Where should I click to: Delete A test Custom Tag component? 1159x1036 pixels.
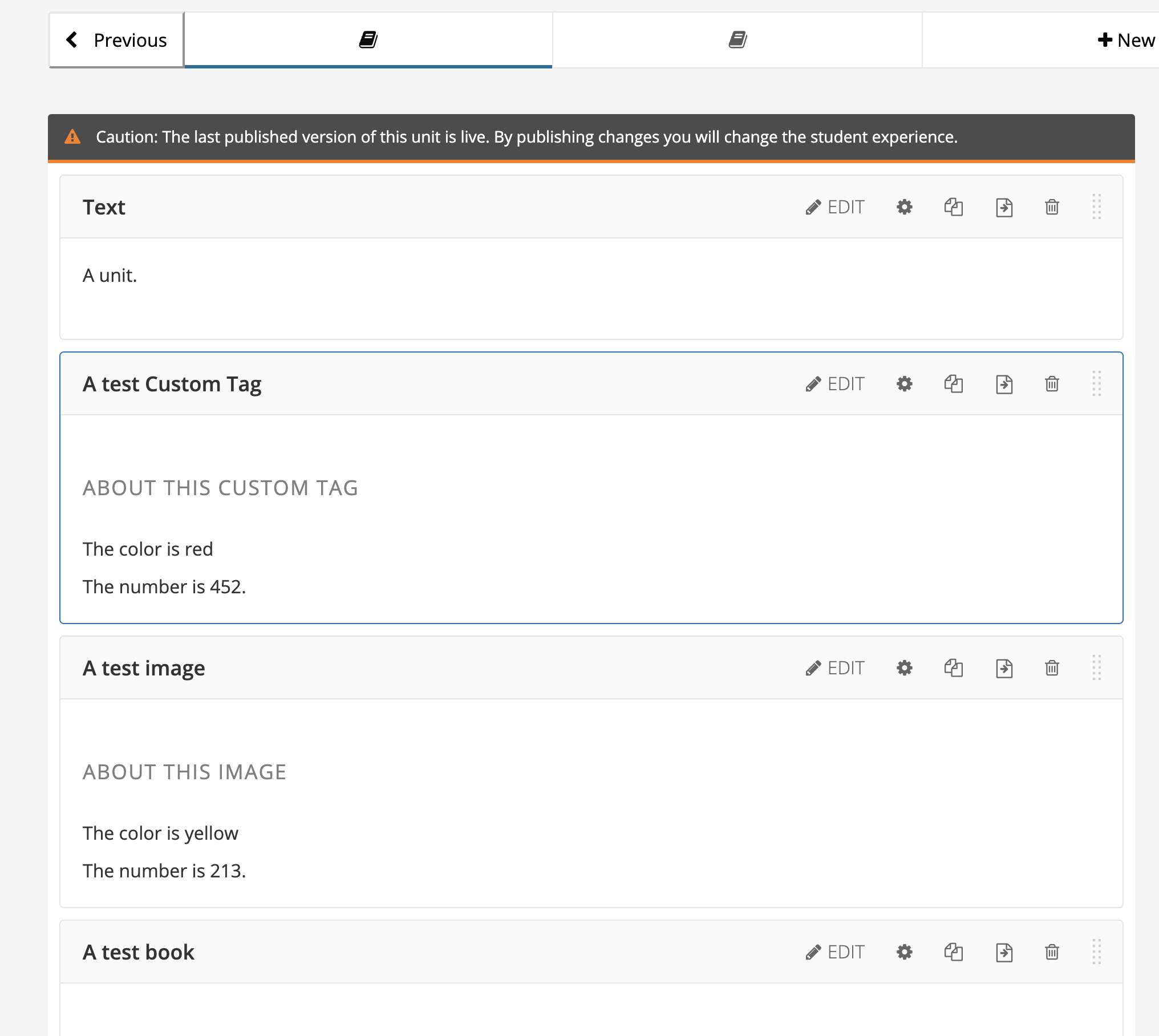1052,384
